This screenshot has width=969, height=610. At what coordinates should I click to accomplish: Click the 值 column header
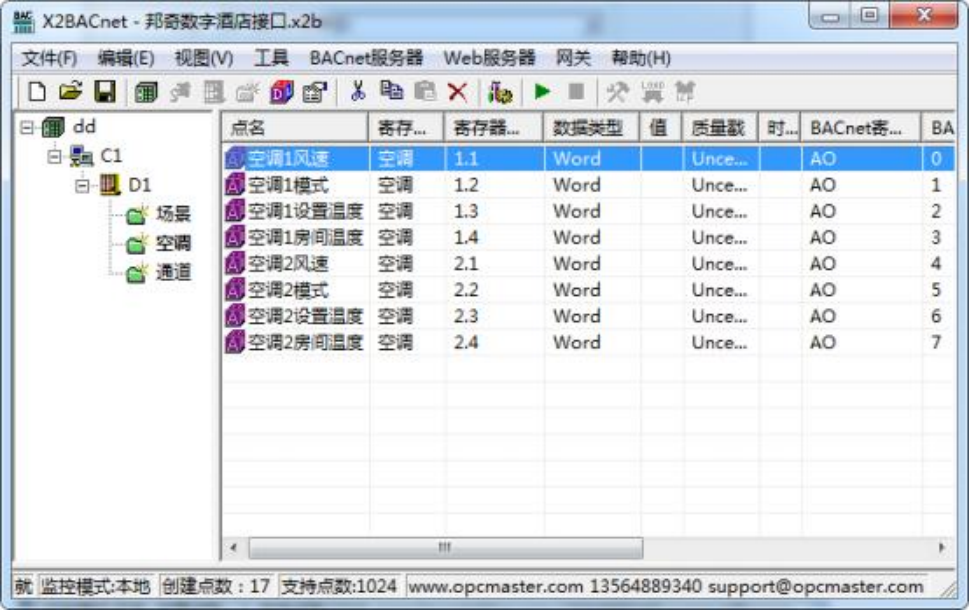click(x=661, y=128)
